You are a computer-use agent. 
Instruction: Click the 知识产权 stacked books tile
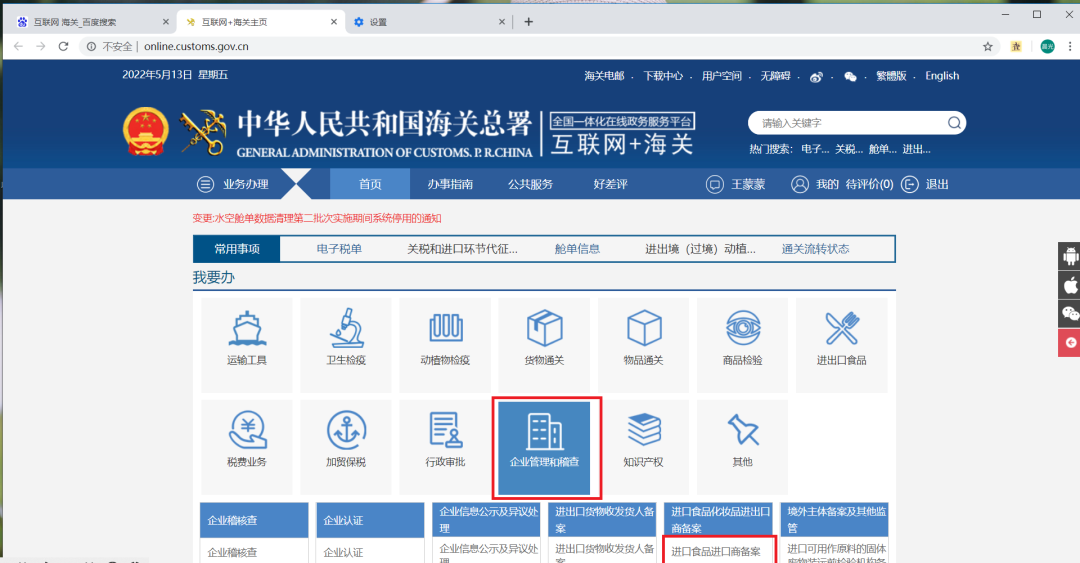coord(643,445)
